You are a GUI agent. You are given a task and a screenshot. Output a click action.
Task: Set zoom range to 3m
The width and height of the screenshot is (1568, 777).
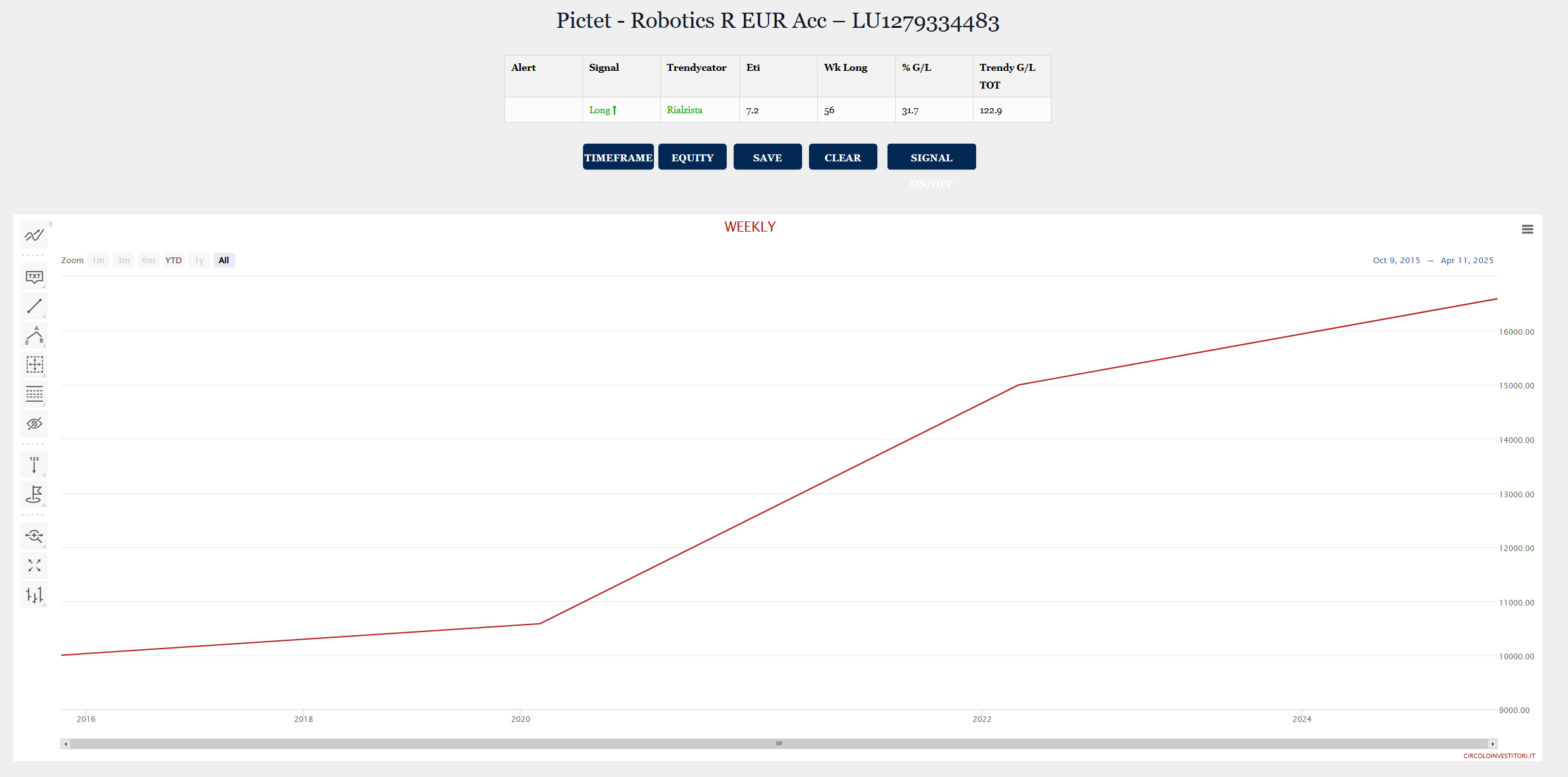pos(123,260)
